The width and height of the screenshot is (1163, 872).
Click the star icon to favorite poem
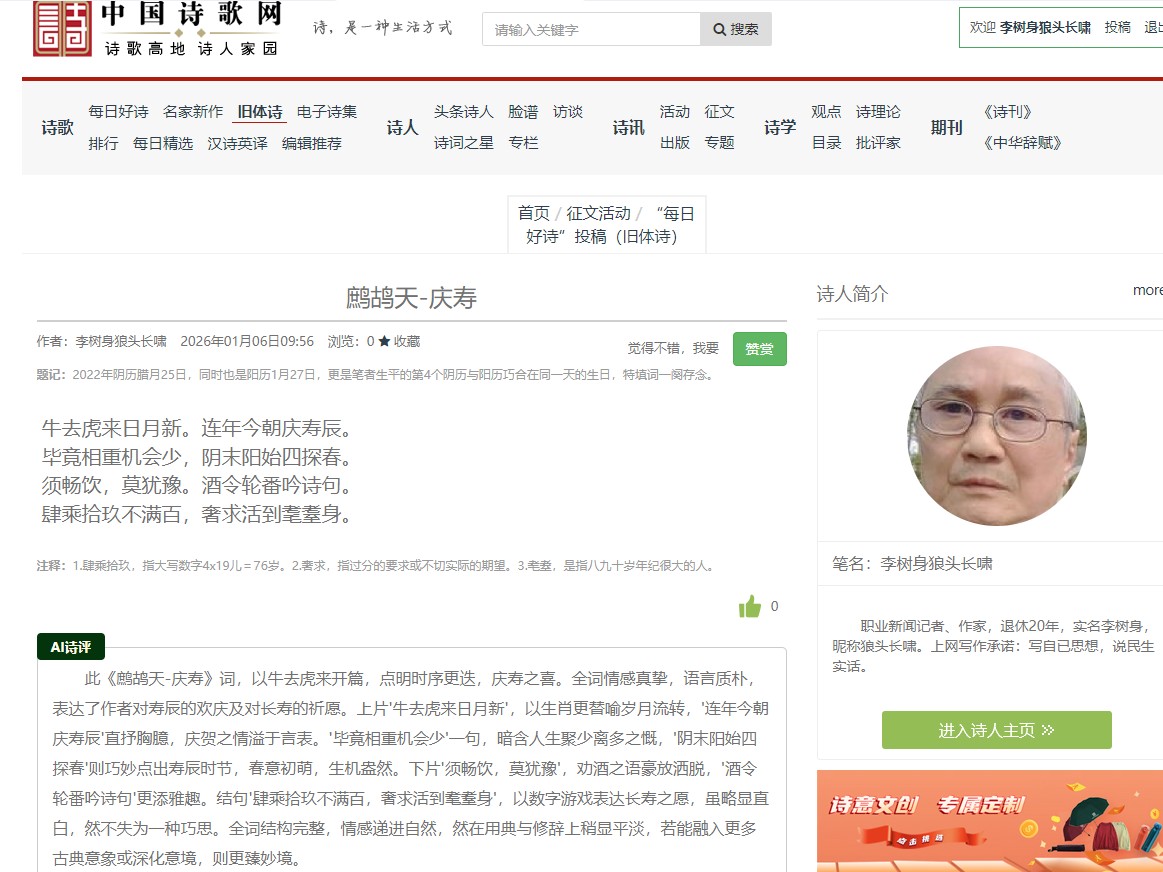[x=385, y=342]
